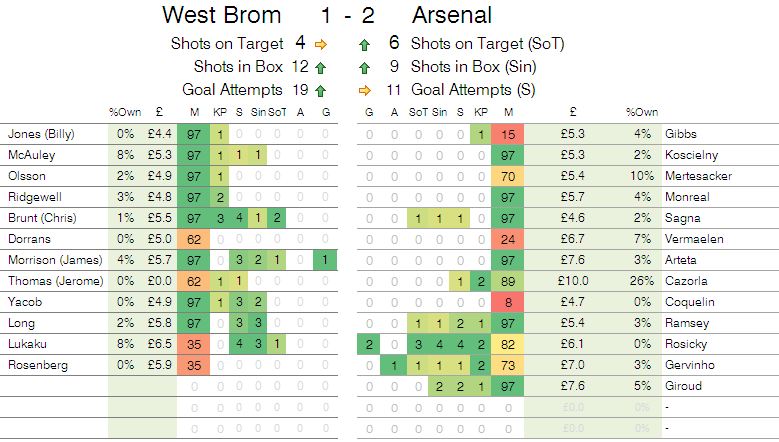Click Coquelin's red 8 minutes cell
Screen dimensions: 779x442
coord(509,301)
